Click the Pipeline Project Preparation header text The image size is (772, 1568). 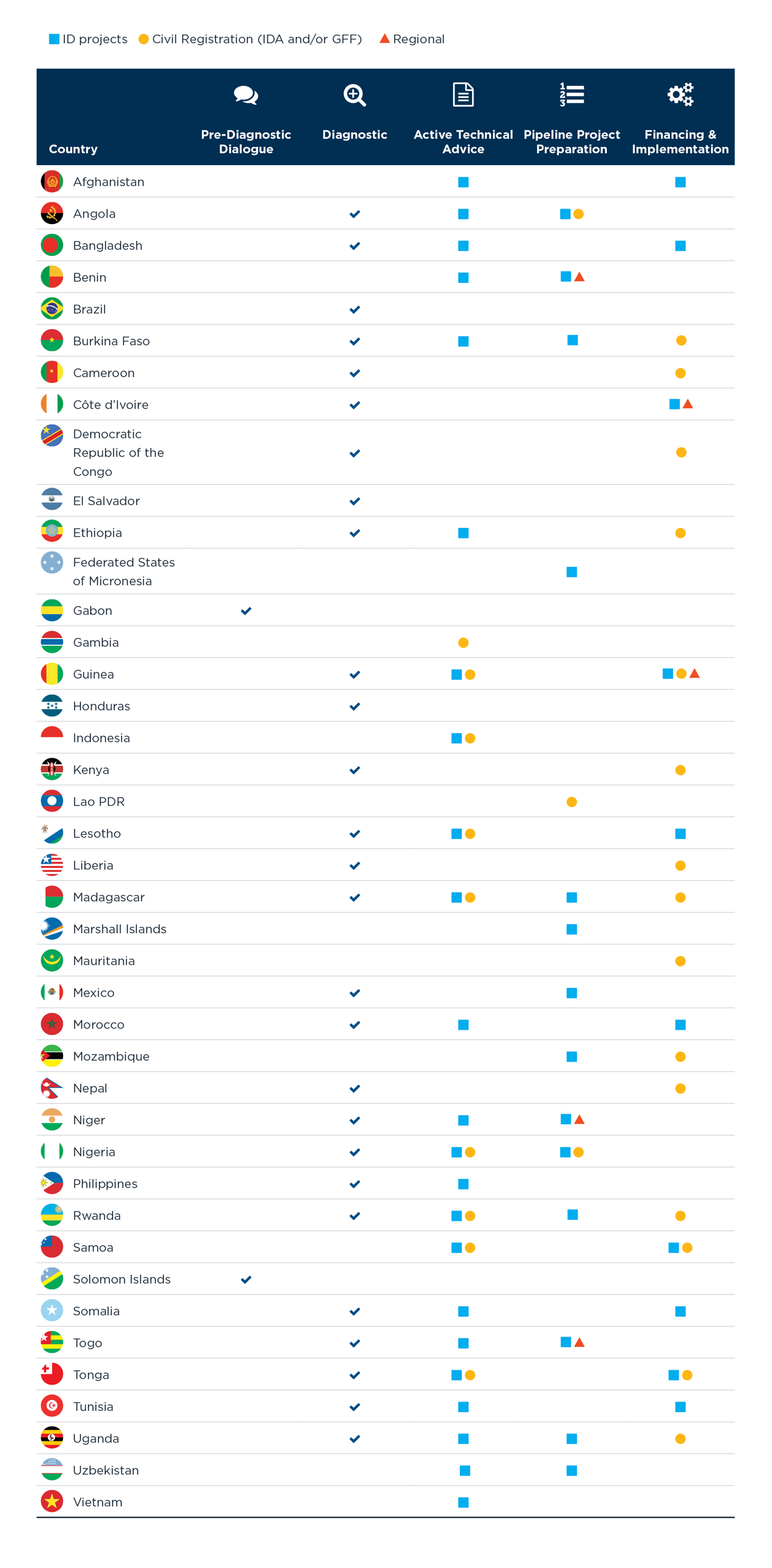572,141
